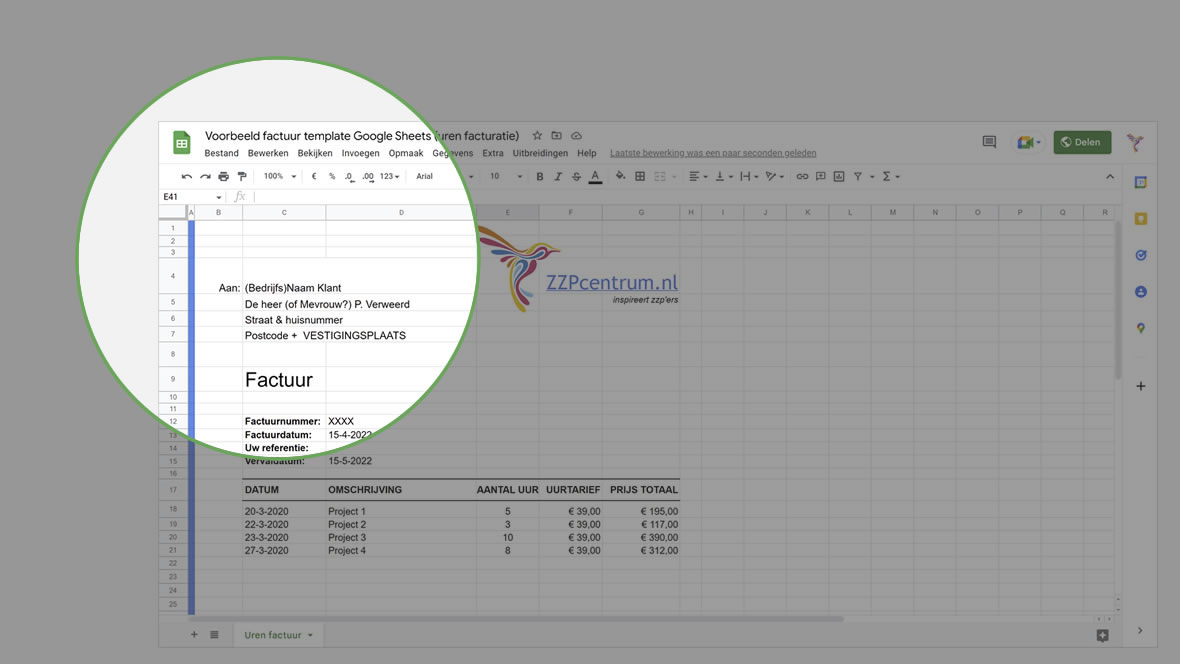Screen dimensions: 1180x664
Task: Open the text color picker
Action: pos(595,176)
